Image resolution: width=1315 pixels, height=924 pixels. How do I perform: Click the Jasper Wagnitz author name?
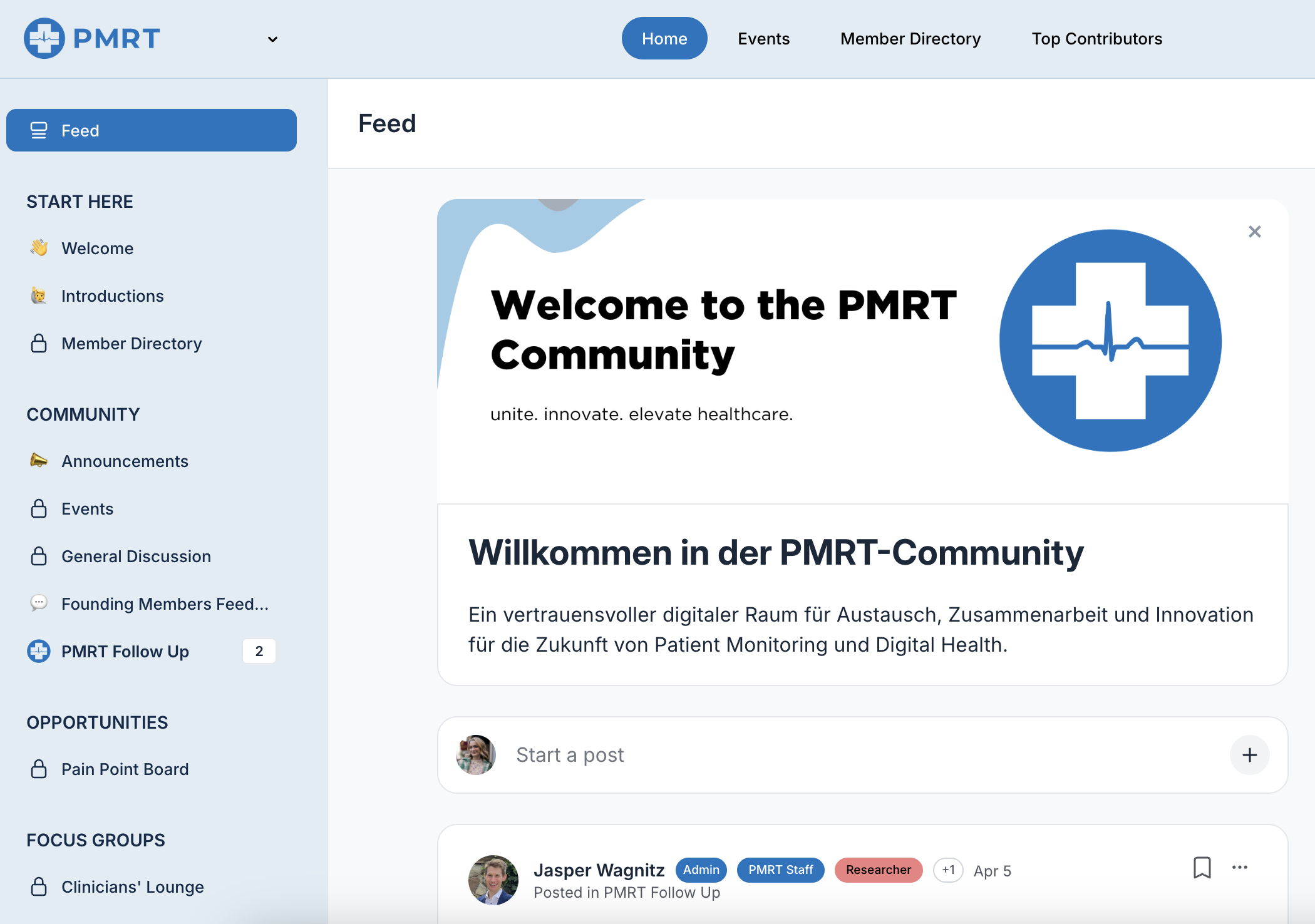pos(599,870)
